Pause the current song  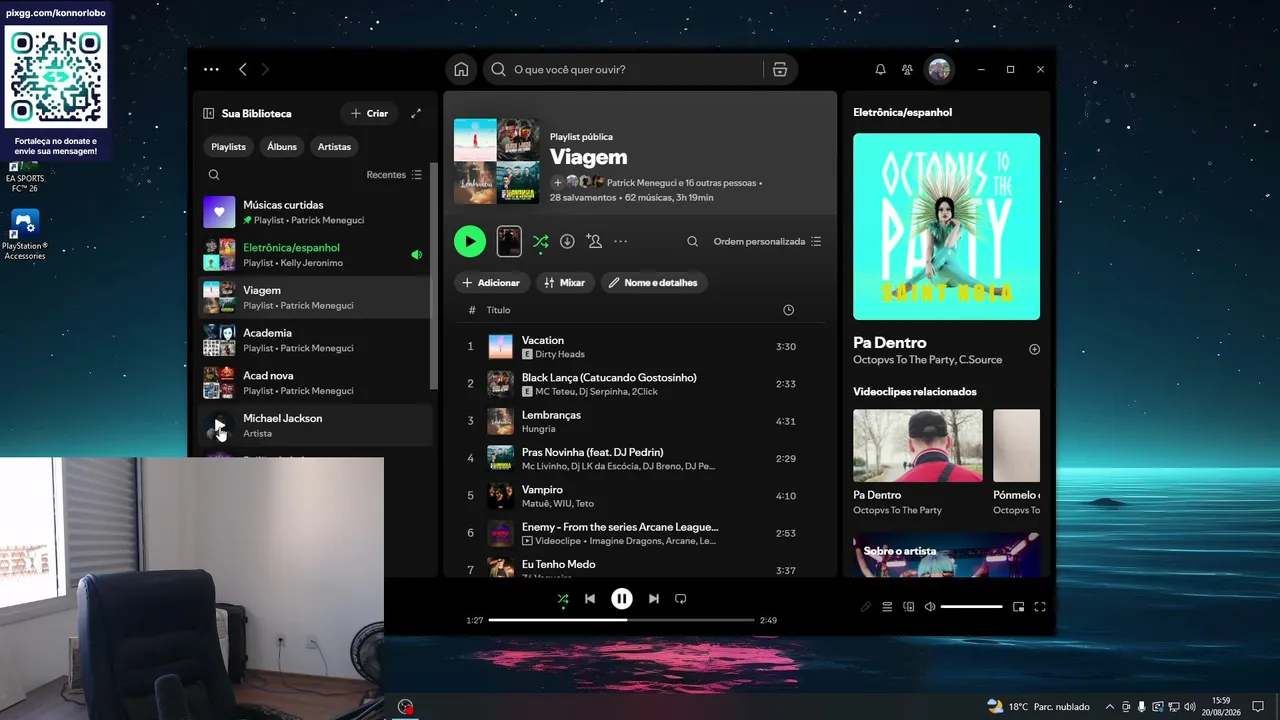622,599
